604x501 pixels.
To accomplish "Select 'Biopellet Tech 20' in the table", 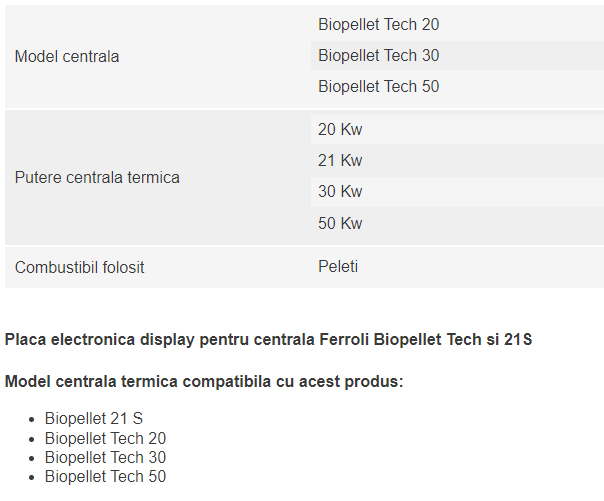I will 378,24.
